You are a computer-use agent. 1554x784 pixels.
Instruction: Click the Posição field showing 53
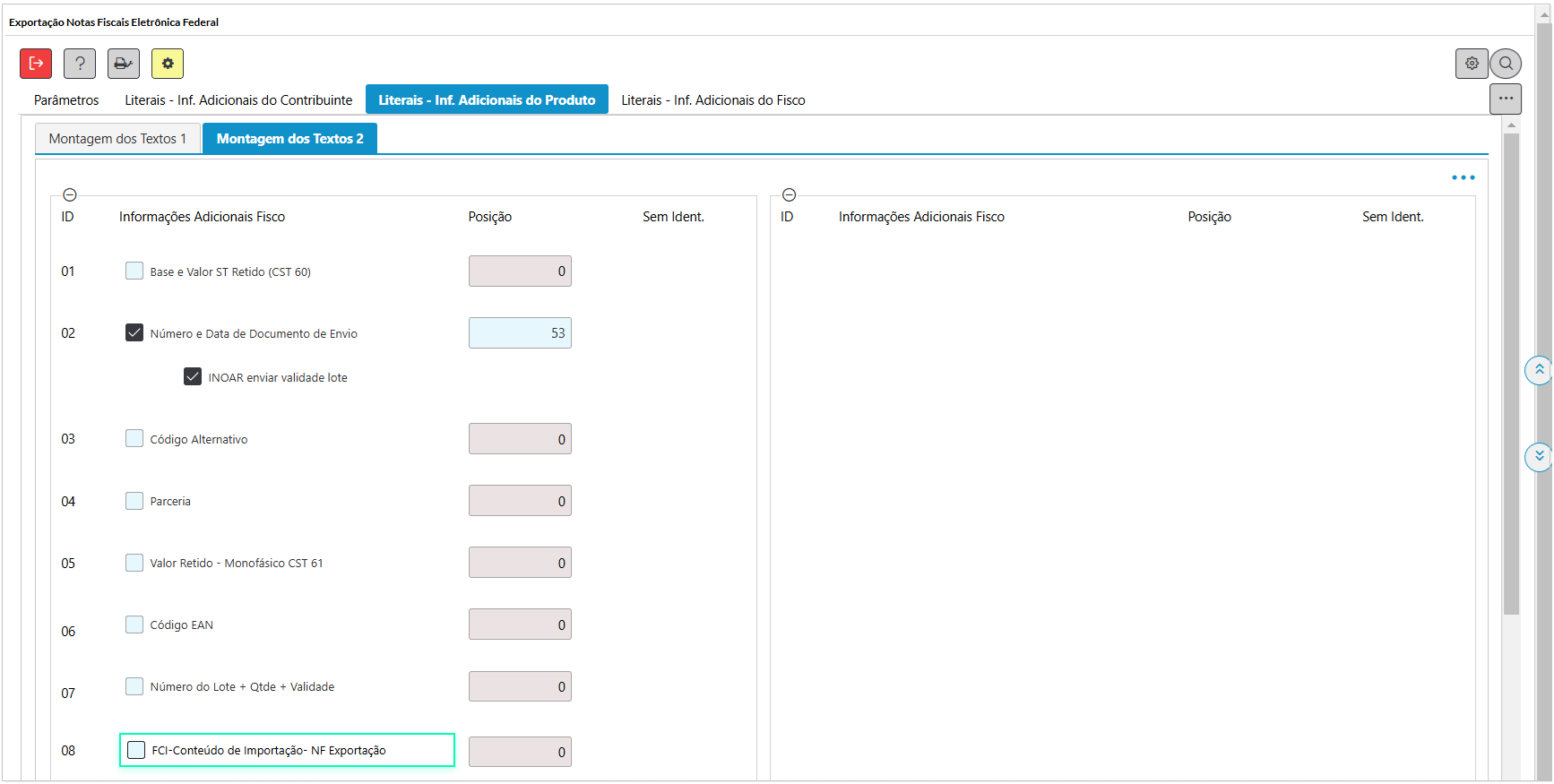click(x=520, y=333)
